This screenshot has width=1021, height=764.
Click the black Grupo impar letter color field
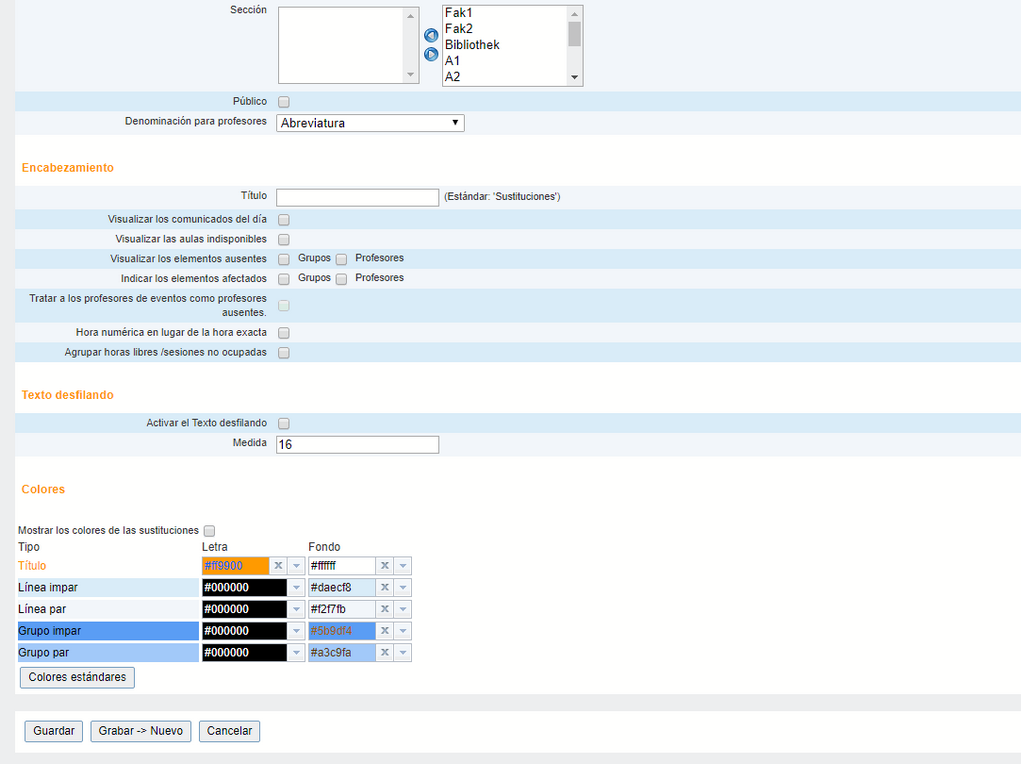click(x=245, y=630)
